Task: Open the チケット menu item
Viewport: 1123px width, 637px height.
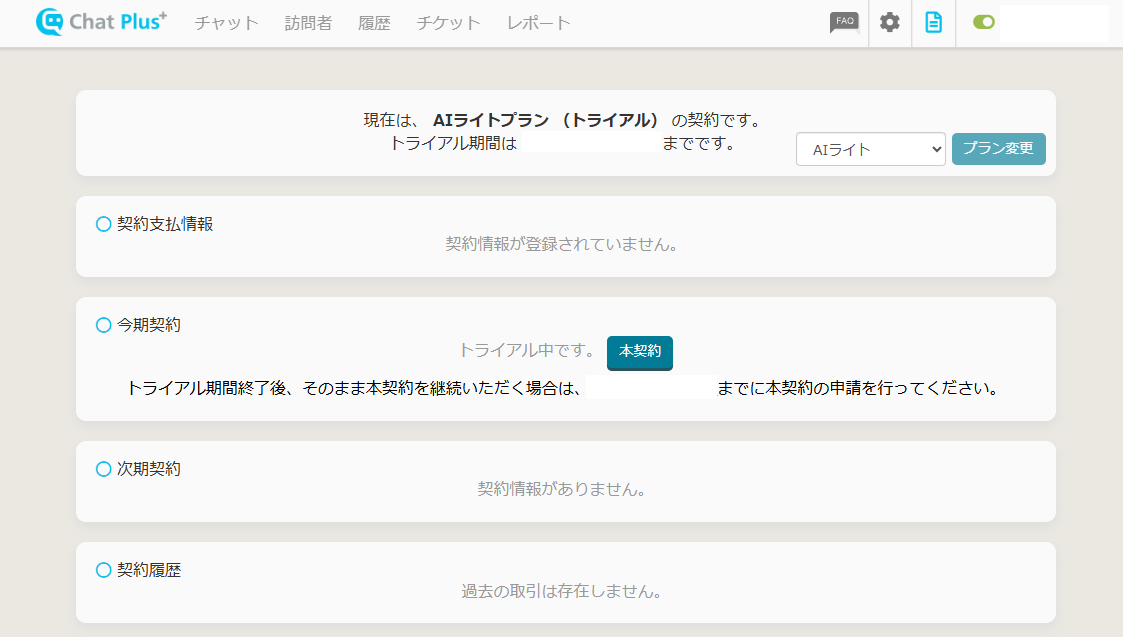Action: (448, 23)
